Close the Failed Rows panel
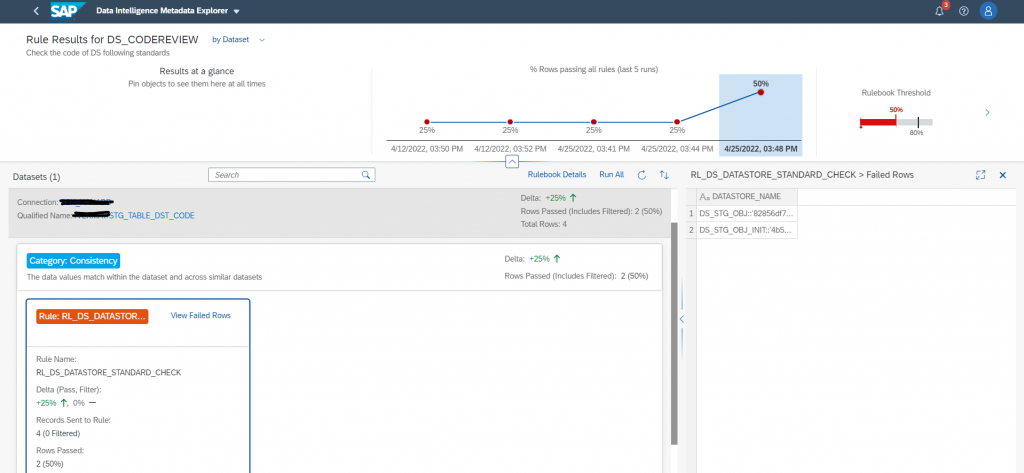Screen dimensions: 1024x473 click(x=1003, y=175)
